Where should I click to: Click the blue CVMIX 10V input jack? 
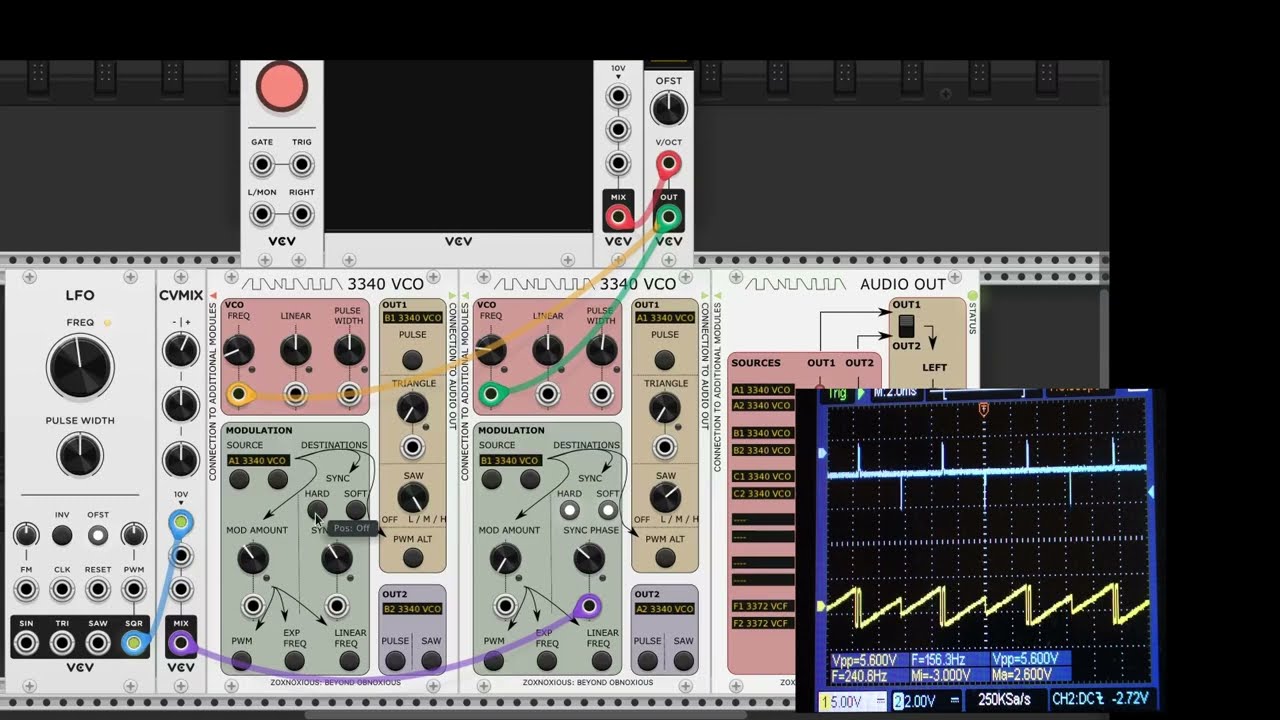181,522
